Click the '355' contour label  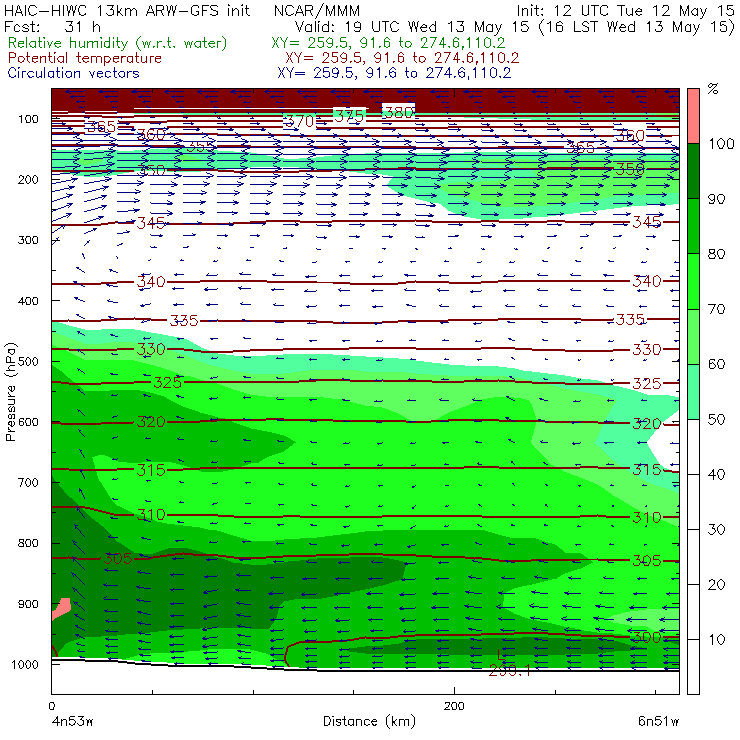[x=200, y=147]
